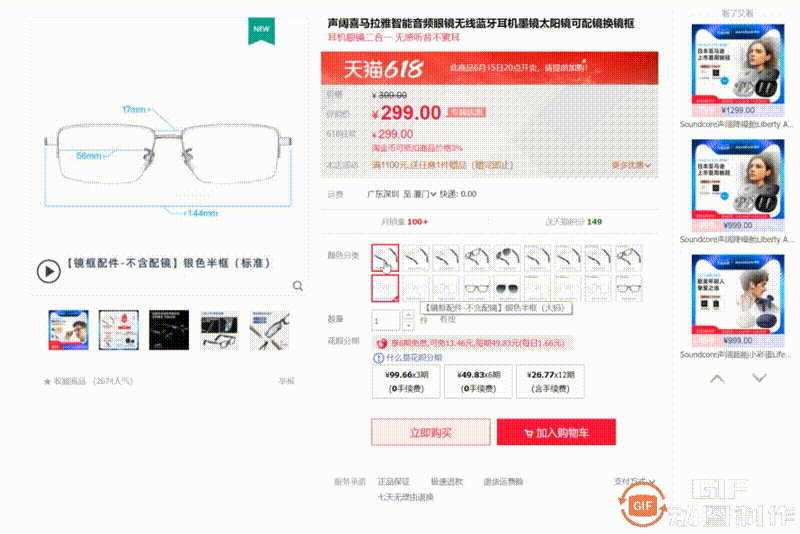800x534 pixels.
Task: Play the product video on main image
Action: tap(48, 271)
